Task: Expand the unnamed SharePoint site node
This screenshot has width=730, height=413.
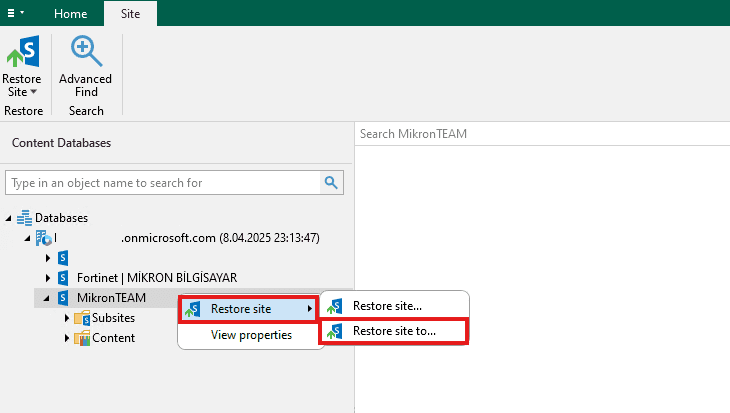Action: click(48, 257)
